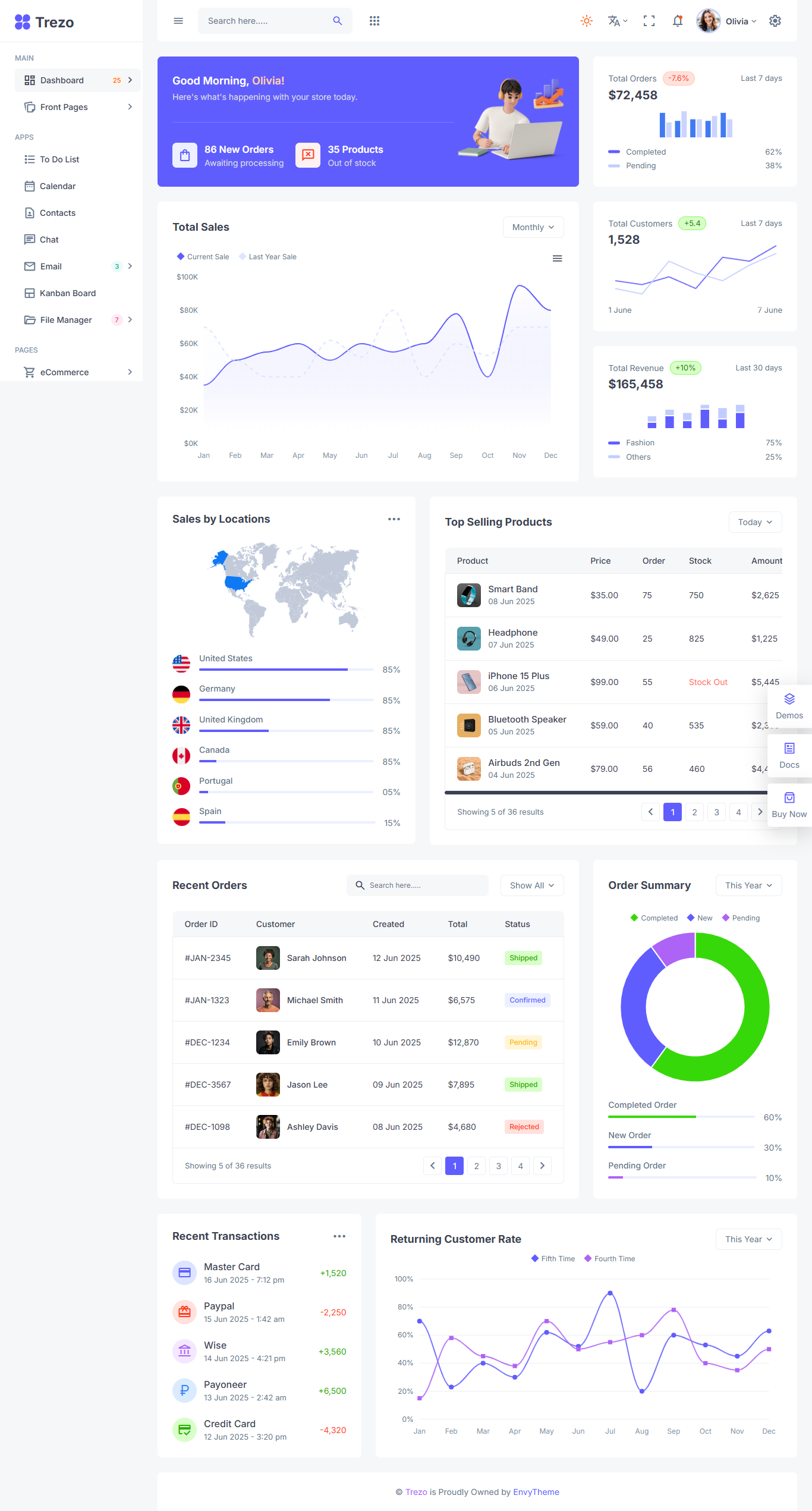The width and height of the screenshot is (812, 1511).
Task: Toggle the Fifth Time legend series
Action: pyautogui.click(x=553, y=1258)
